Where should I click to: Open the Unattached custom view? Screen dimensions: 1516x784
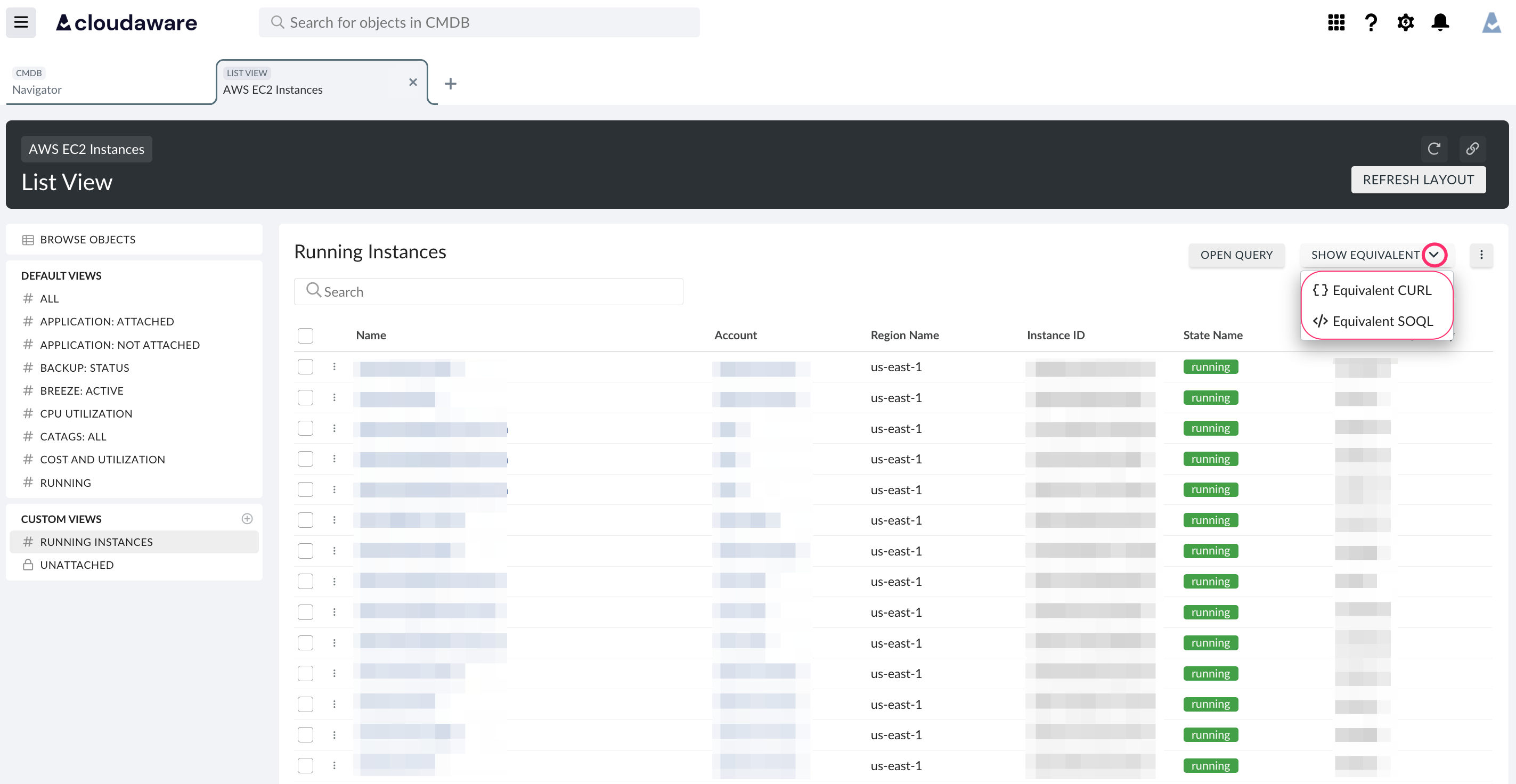[x=134, y=565]
